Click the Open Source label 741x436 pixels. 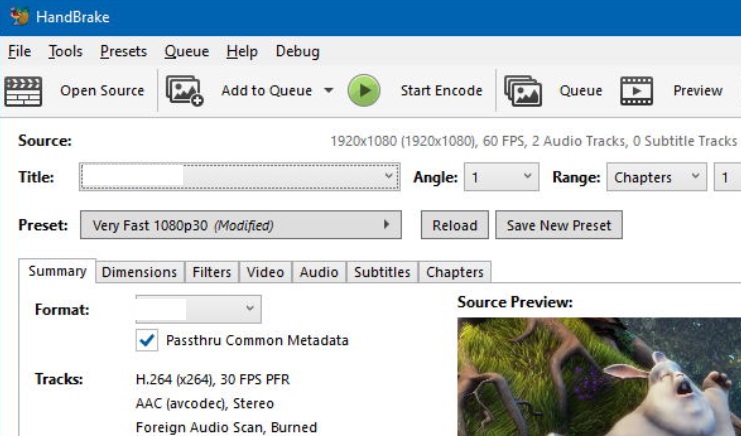(x=102, y=91)
